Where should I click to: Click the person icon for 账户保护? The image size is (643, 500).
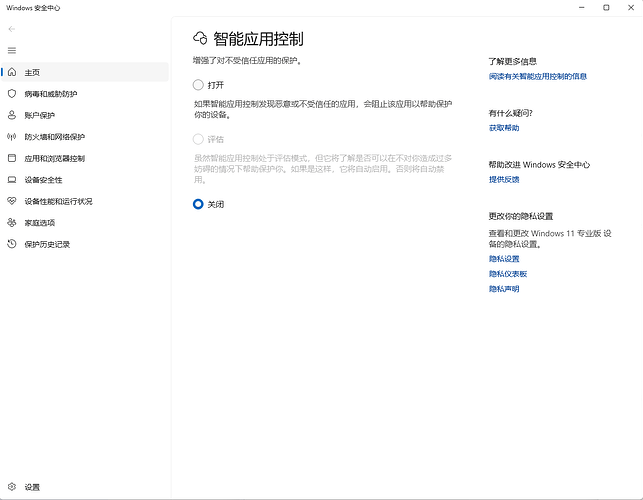click(12, 115)
